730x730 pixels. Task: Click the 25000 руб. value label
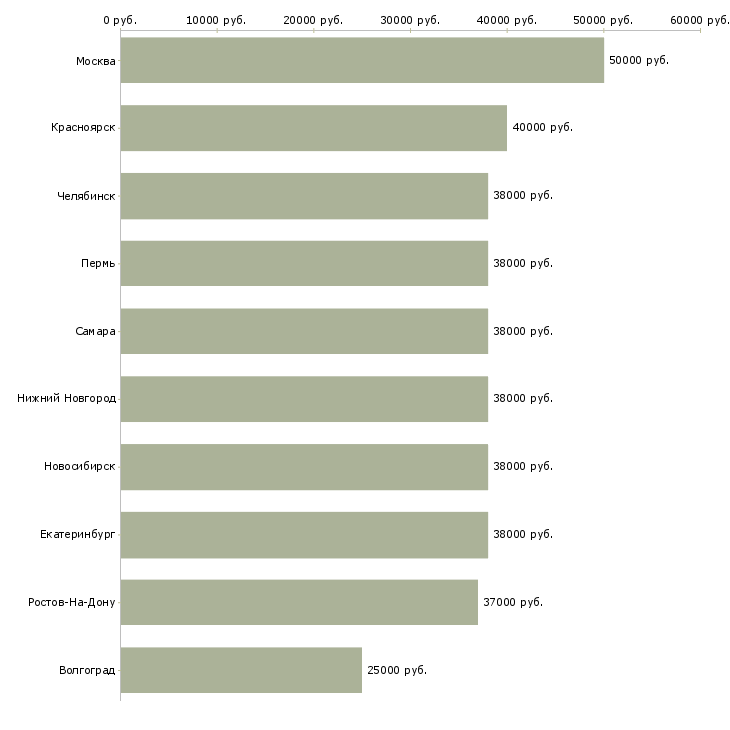tap(397, 670)
